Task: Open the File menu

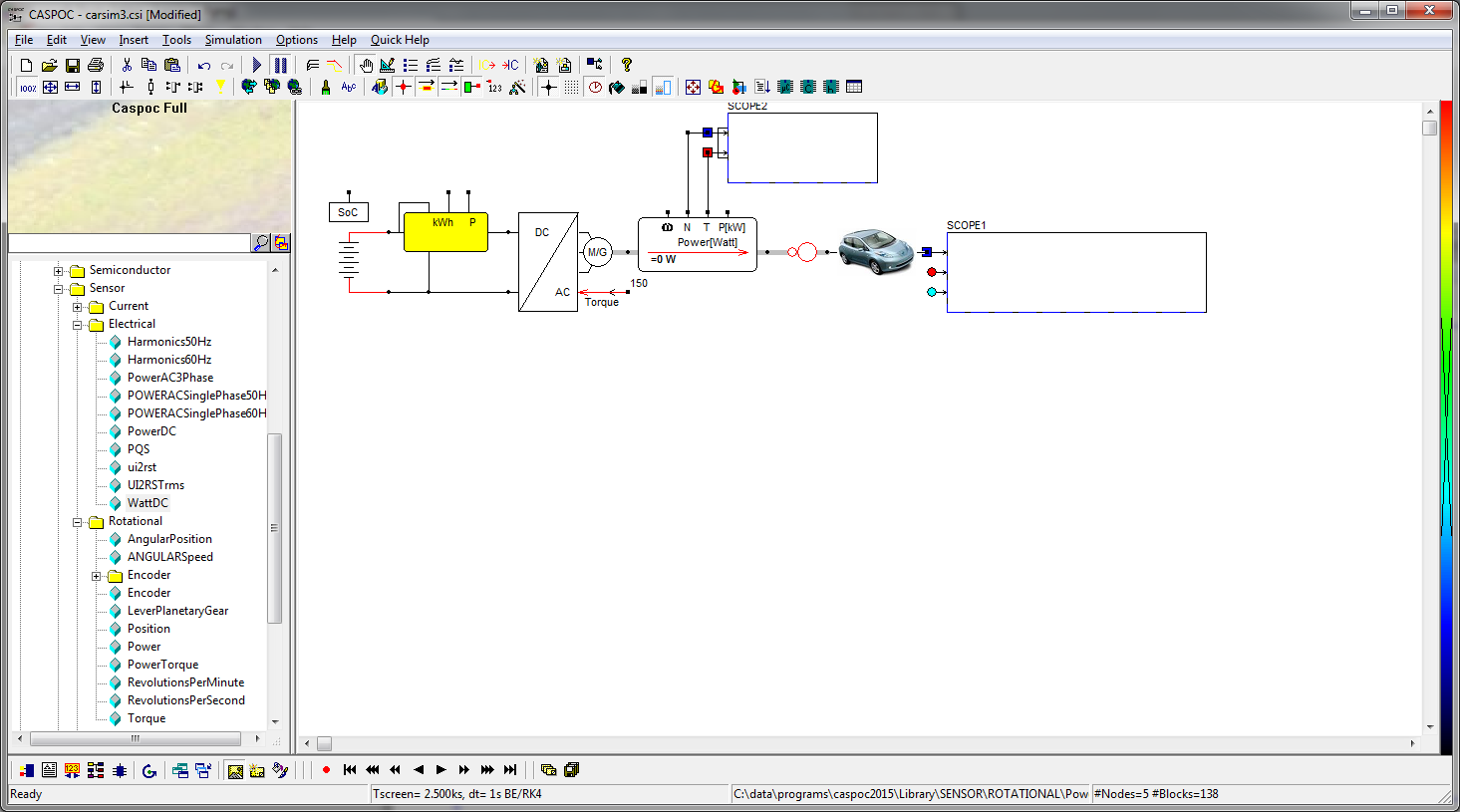Action: pyautogui.click(x=24, y=40)
